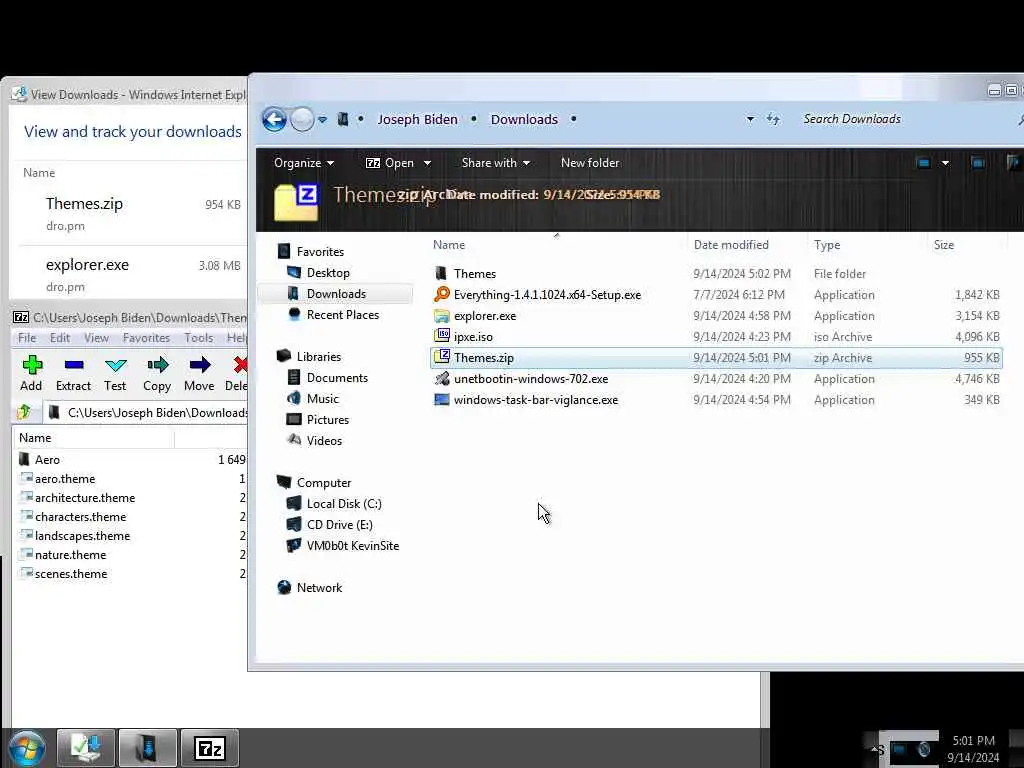Select the Aero folder in 7-Zip
Image resolution: width=1024 pixels, height=768 pixels.
point(47,459)
